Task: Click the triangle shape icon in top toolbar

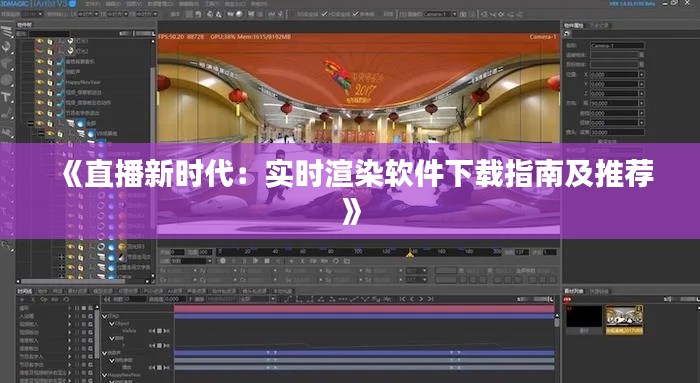Action: (219, 14)
